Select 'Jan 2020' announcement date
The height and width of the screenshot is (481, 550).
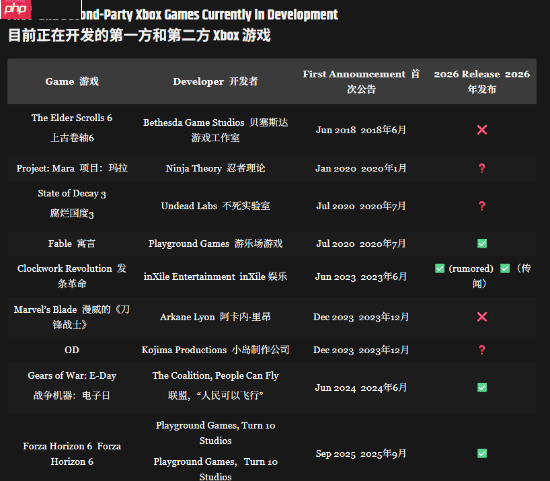[x=336, y=168]
